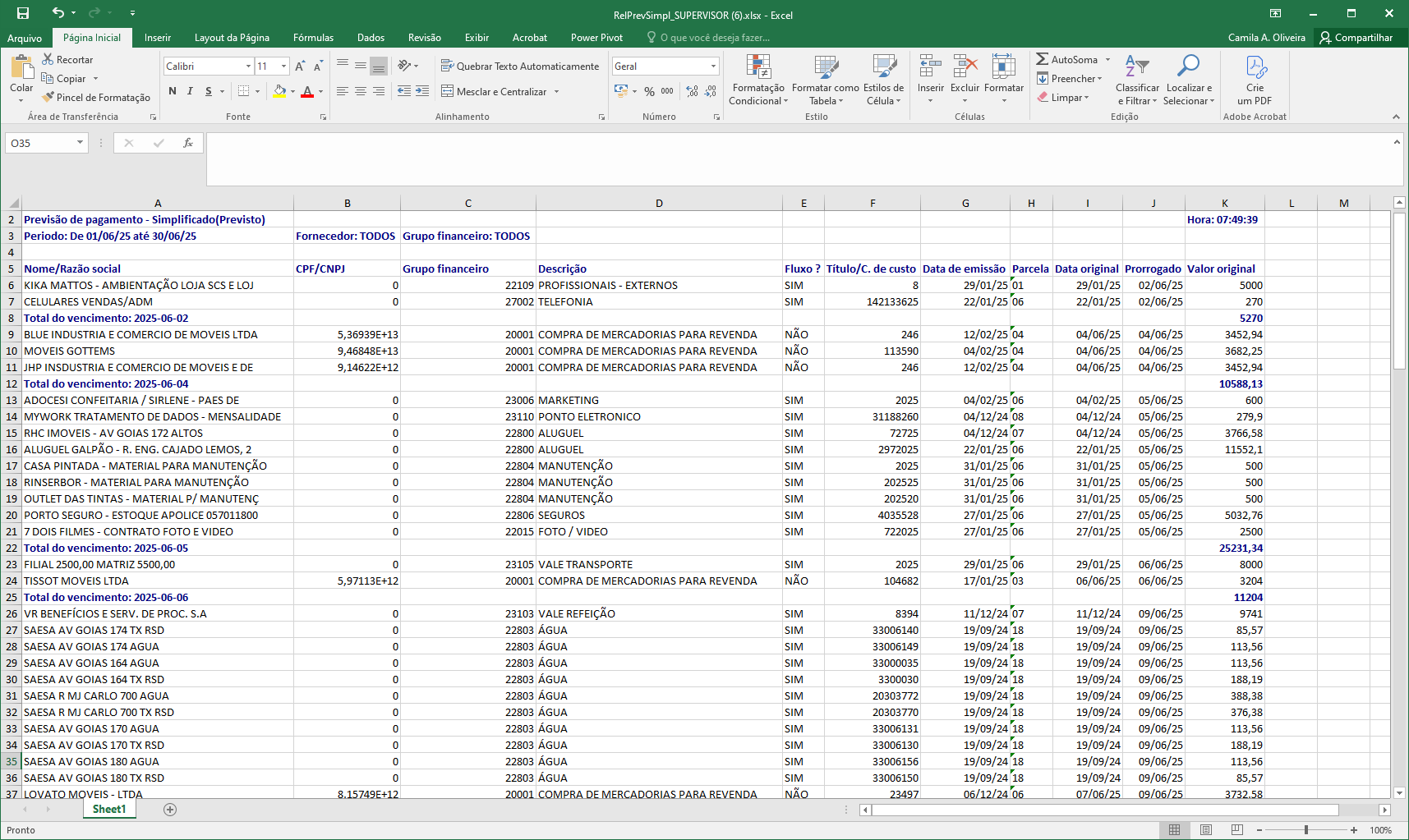
Task: Open Mesclar e Centralizar dropdown arrow
Action: pos(557,91)
